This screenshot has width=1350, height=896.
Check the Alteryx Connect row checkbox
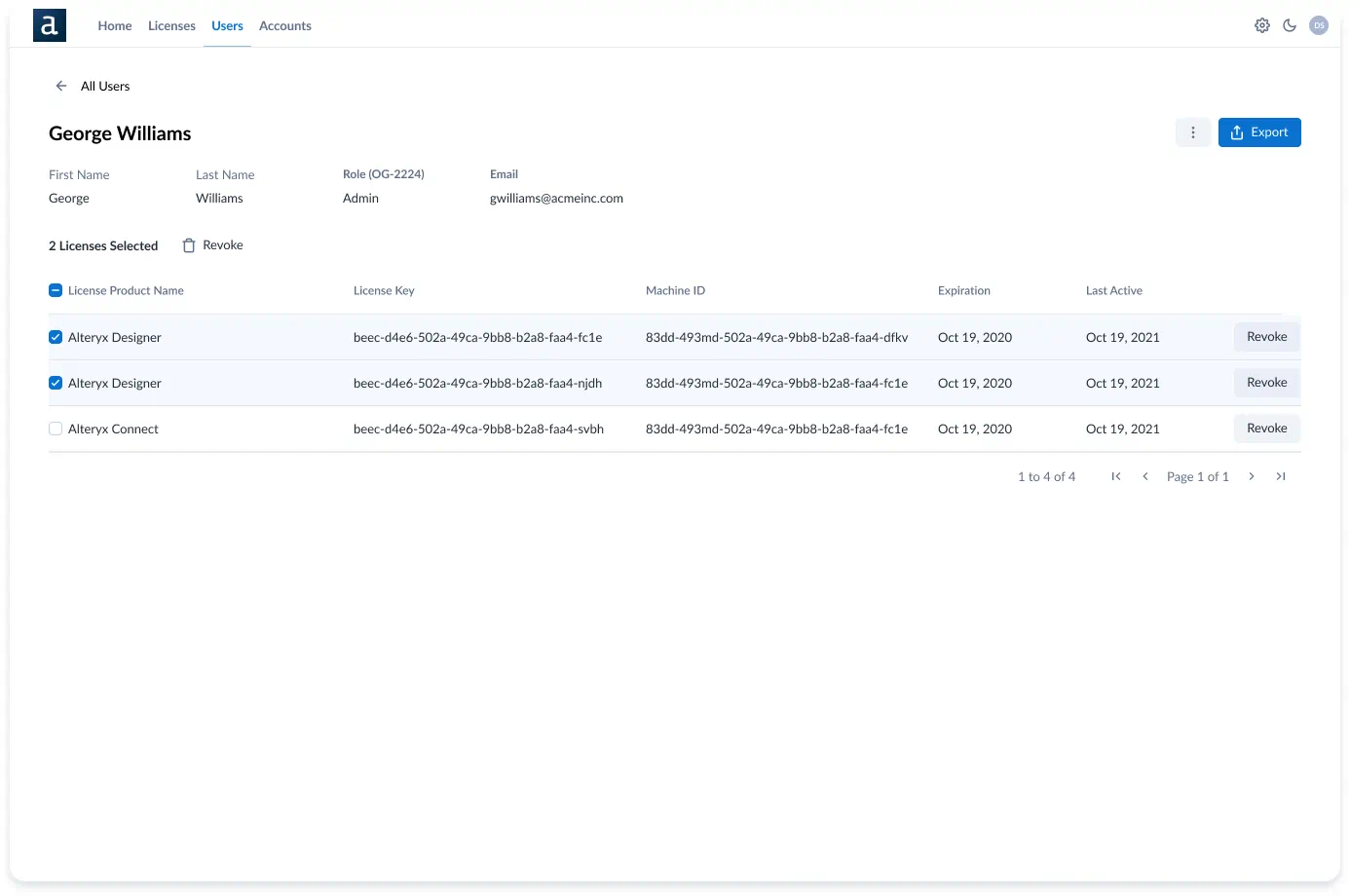[x=56, y=429]
